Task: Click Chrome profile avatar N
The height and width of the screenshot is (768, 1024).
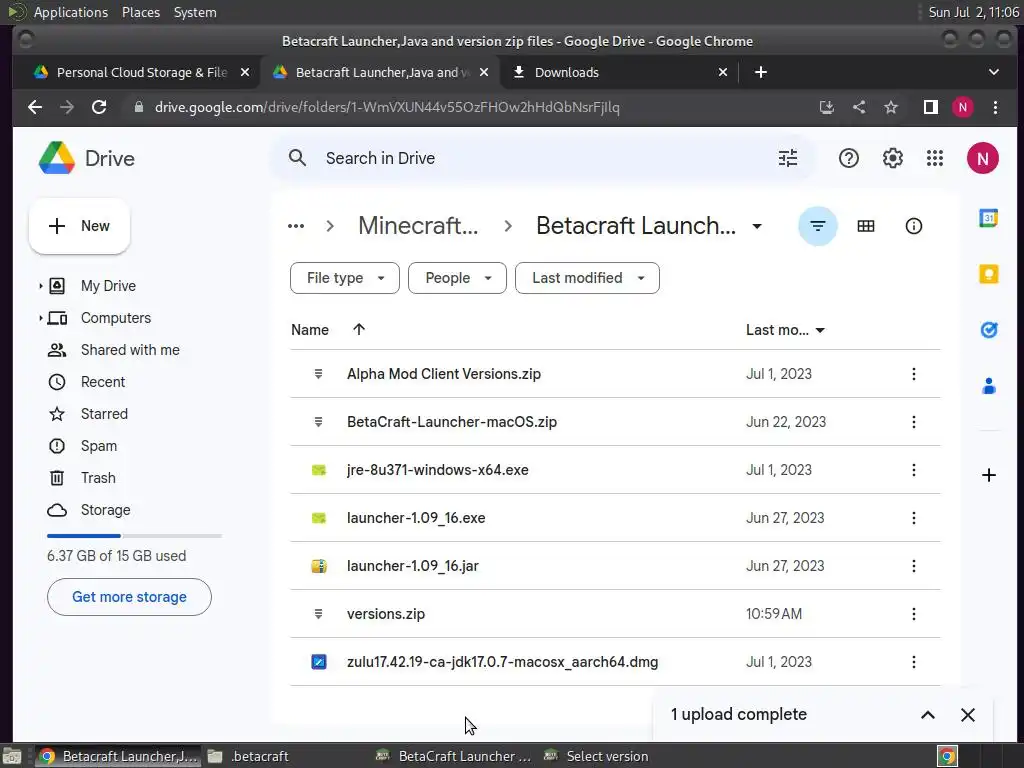Action: [963, 107]
